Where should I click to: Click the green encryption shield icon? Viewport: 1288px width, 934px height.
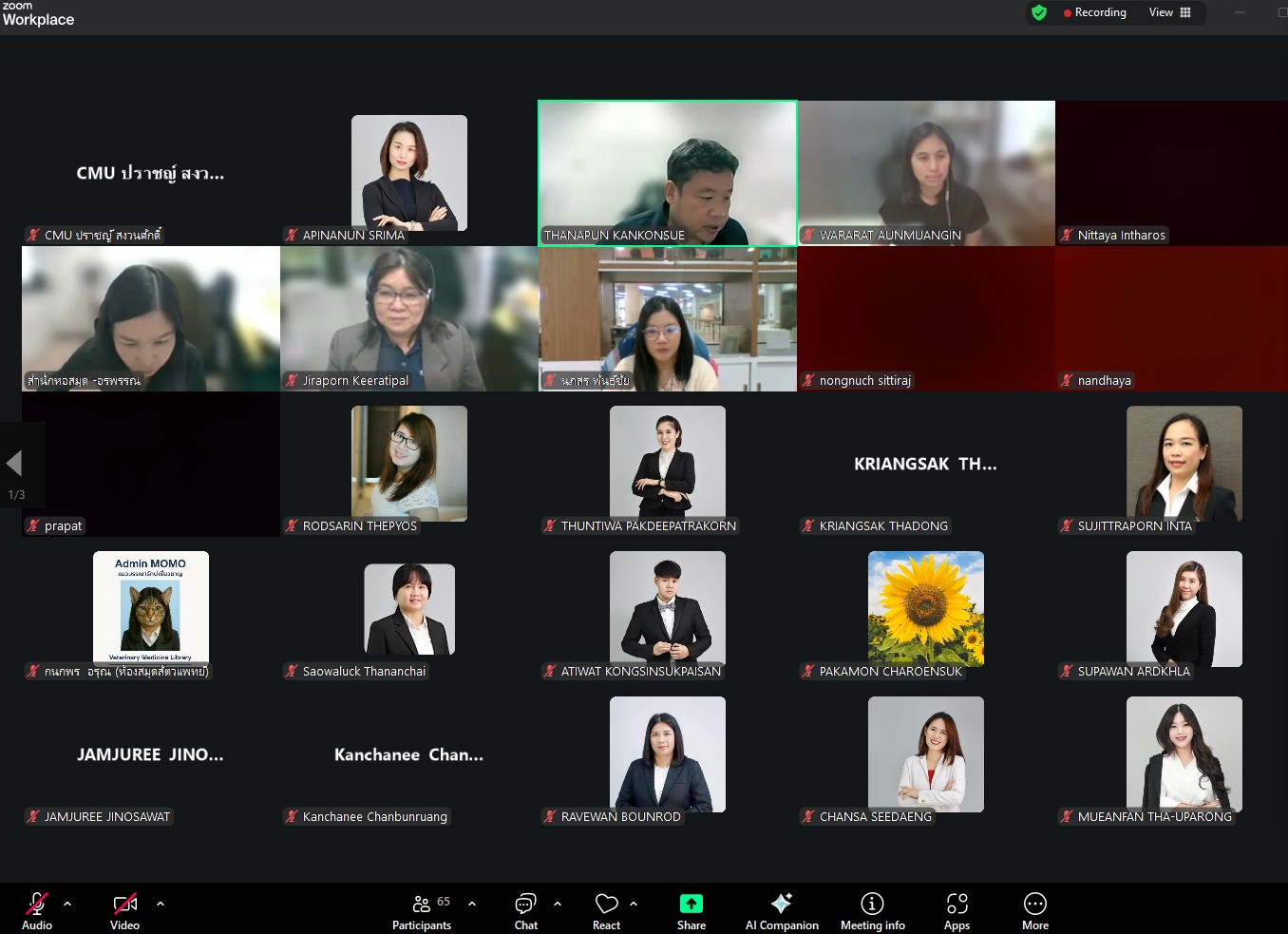coord(1039,12)
